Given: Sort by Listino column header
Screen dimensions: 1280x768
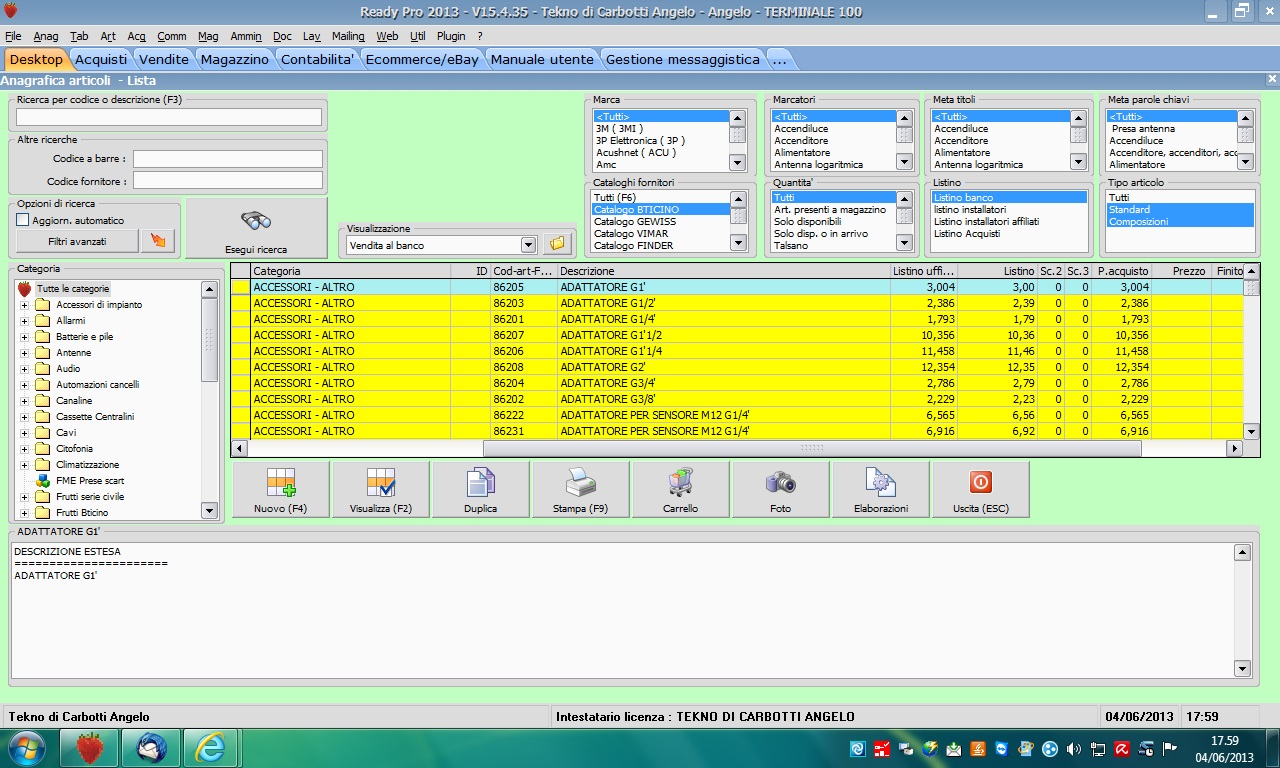Looking at the screenshot, I should [997, 271].
